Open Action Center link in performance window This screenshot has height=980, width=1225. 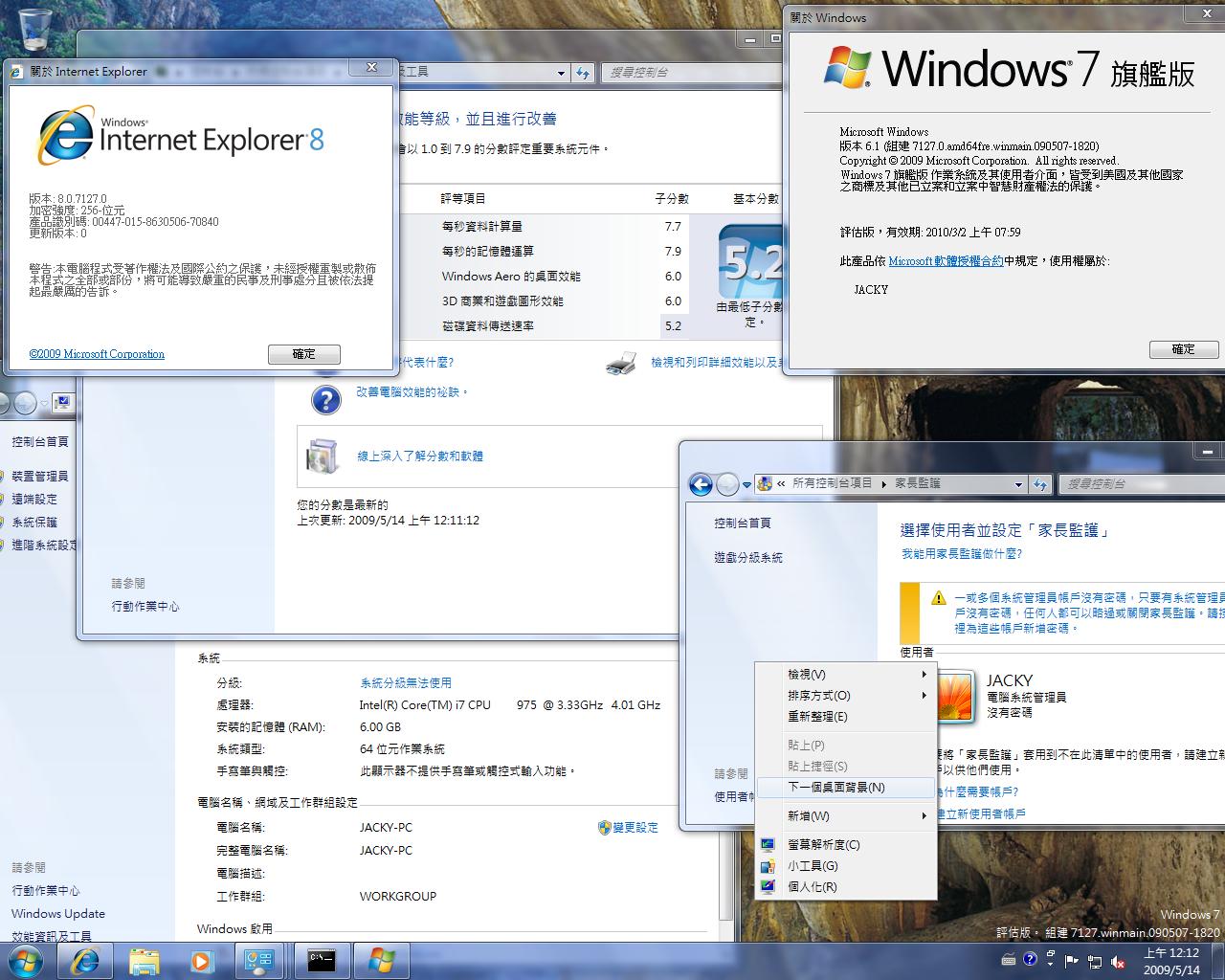(145, 607)
